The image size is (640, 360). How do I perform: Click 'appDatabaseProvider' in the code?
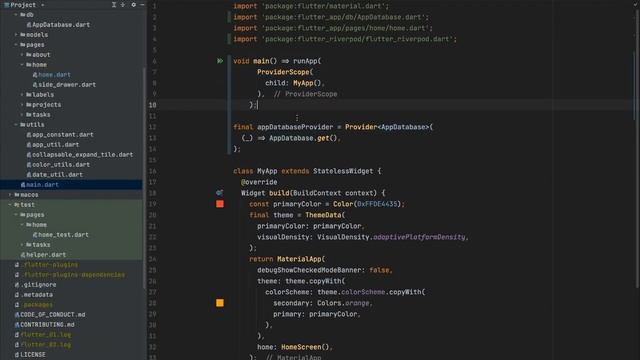[x=295, y=127]
